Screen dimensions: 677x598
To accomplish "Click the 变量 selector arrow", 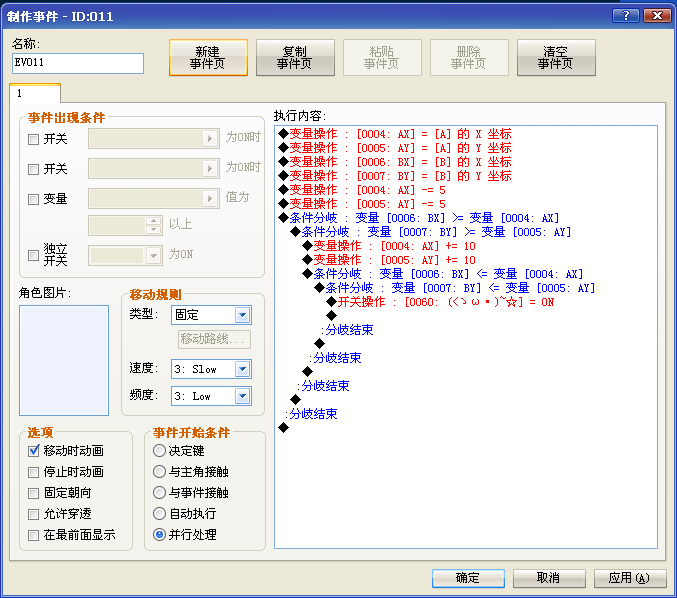I will click(x=210, y=198).
